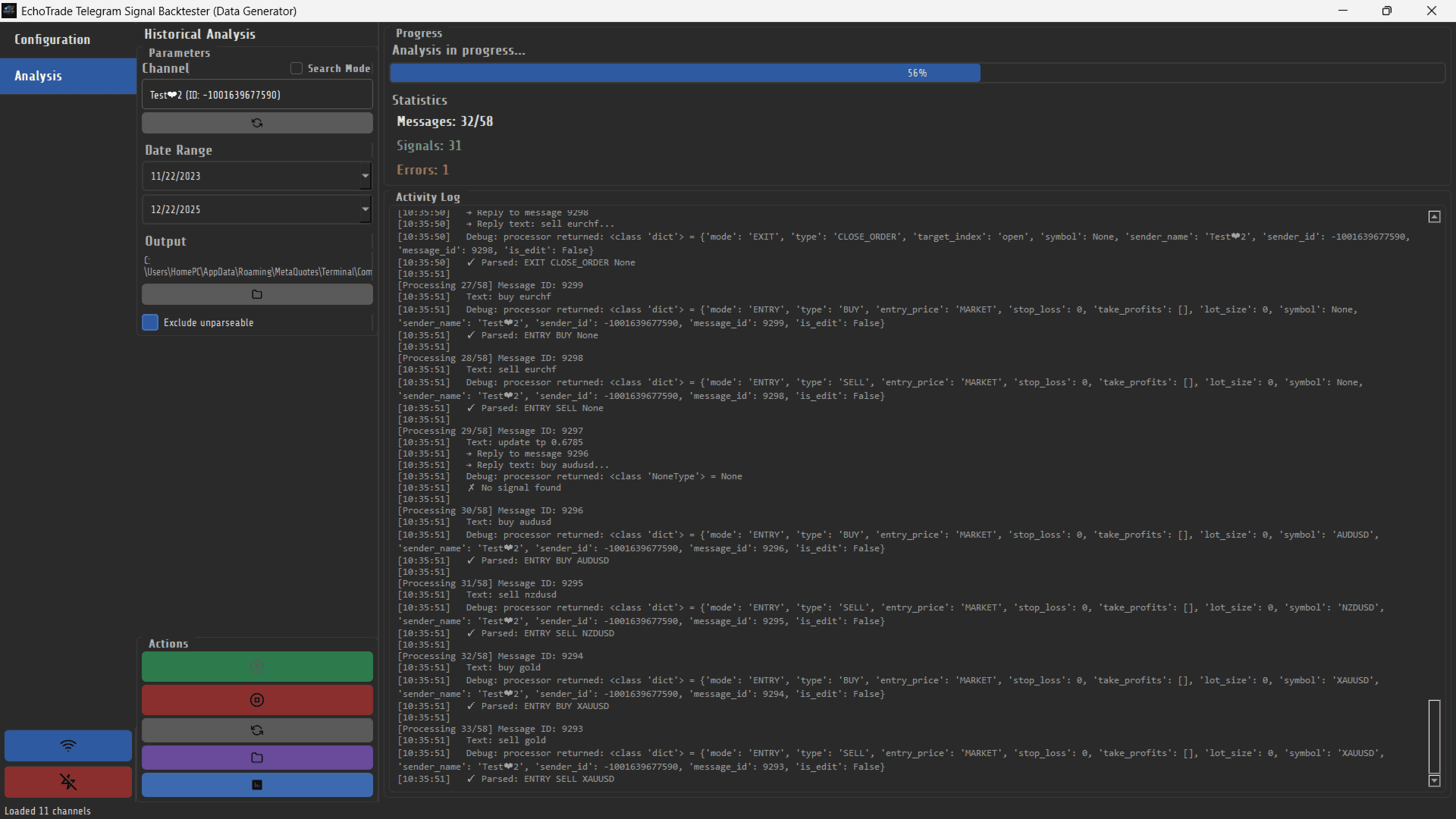Click the Loaded 11 channels status text
The height and width of the screenshot is (819, 1456).
(x=47, y=811)
